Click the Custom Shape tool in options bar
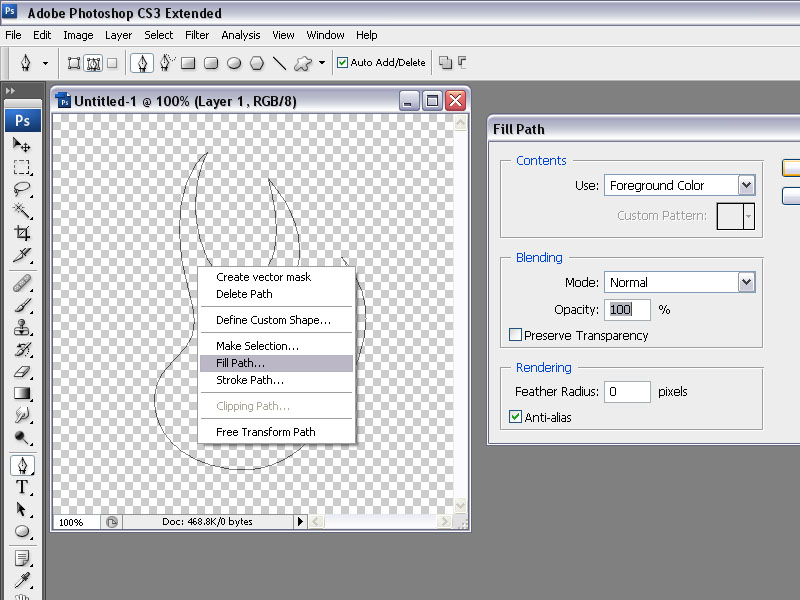The height and width of the screenshot is (600, 800). point(302,63)
